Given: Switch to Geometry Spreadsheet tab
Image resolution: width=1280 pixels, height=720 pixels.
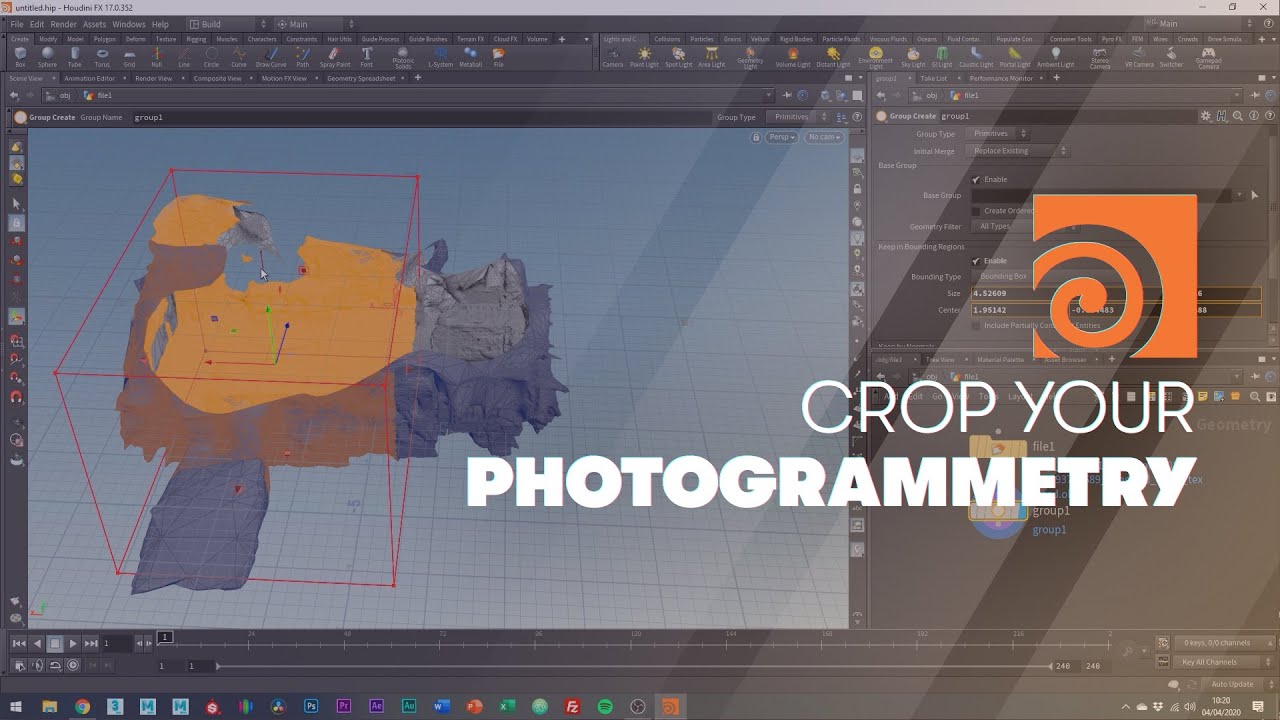Looking at the screenshot, I should [361, 78].
